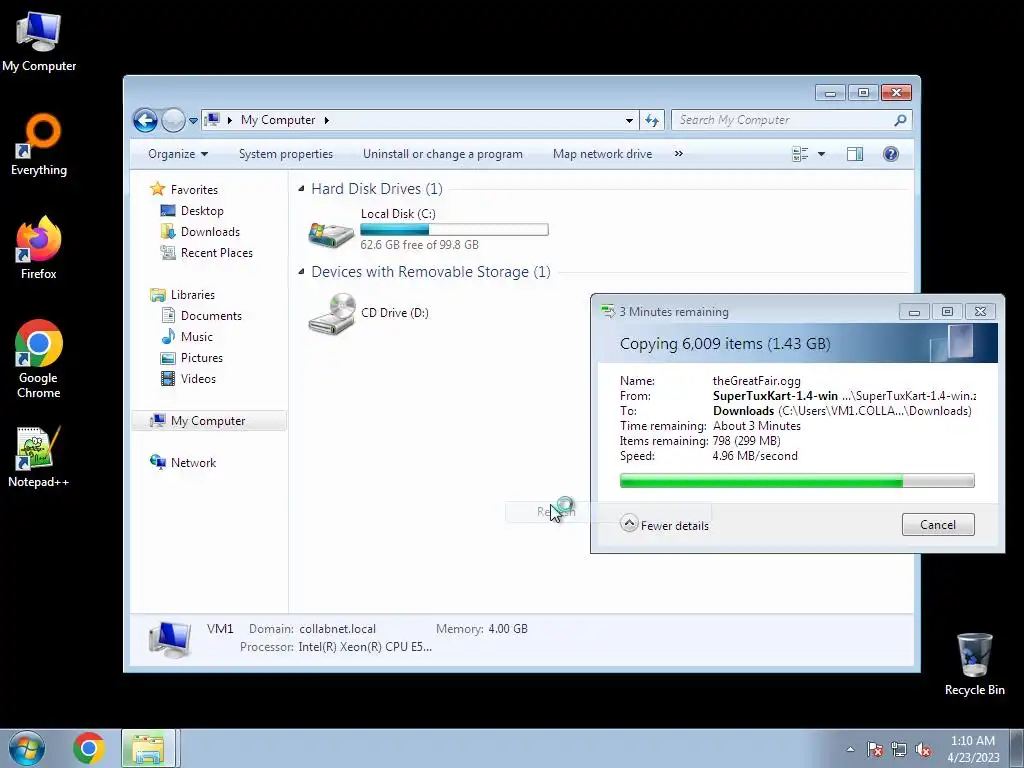Select Favorites in navigation pane
This screenshot has width=1024, height=768.
(x=194, y=189)
